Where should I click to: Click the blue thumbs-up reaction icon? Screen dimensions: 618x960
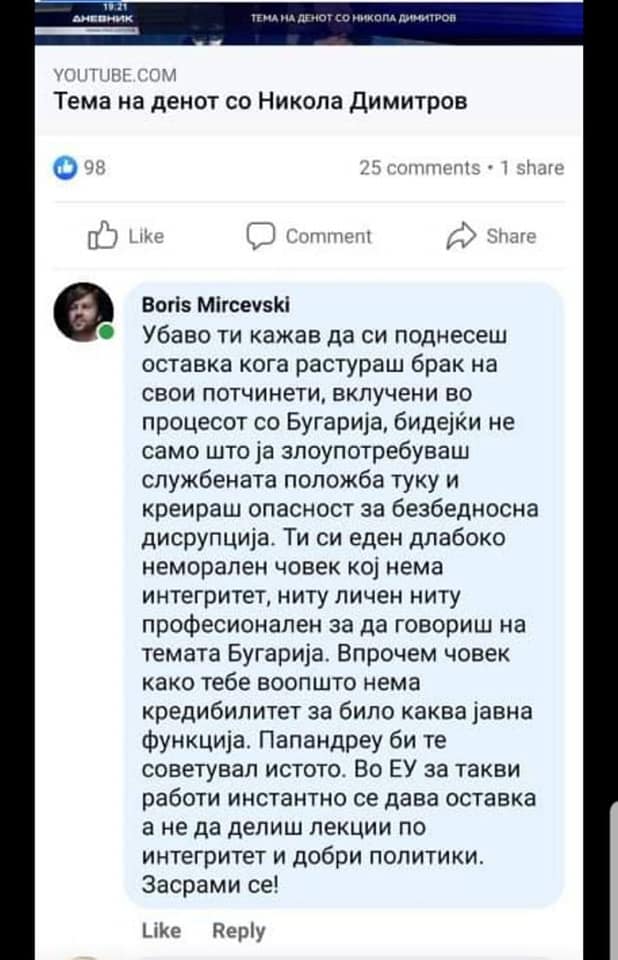point(64,168)
